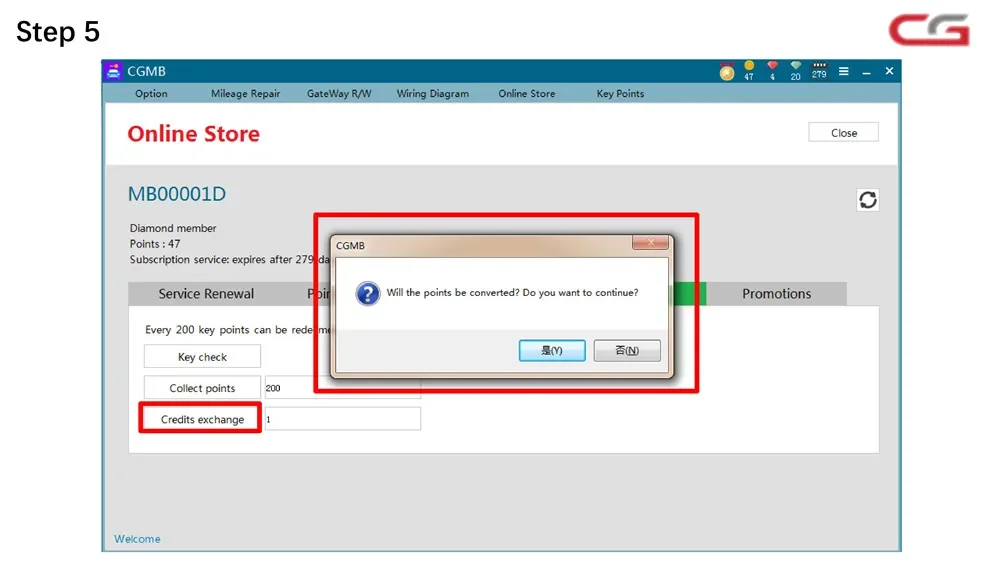Click the Key check button
The height and width of the screenshot is (562, 1000).
(x=202, y=357)
